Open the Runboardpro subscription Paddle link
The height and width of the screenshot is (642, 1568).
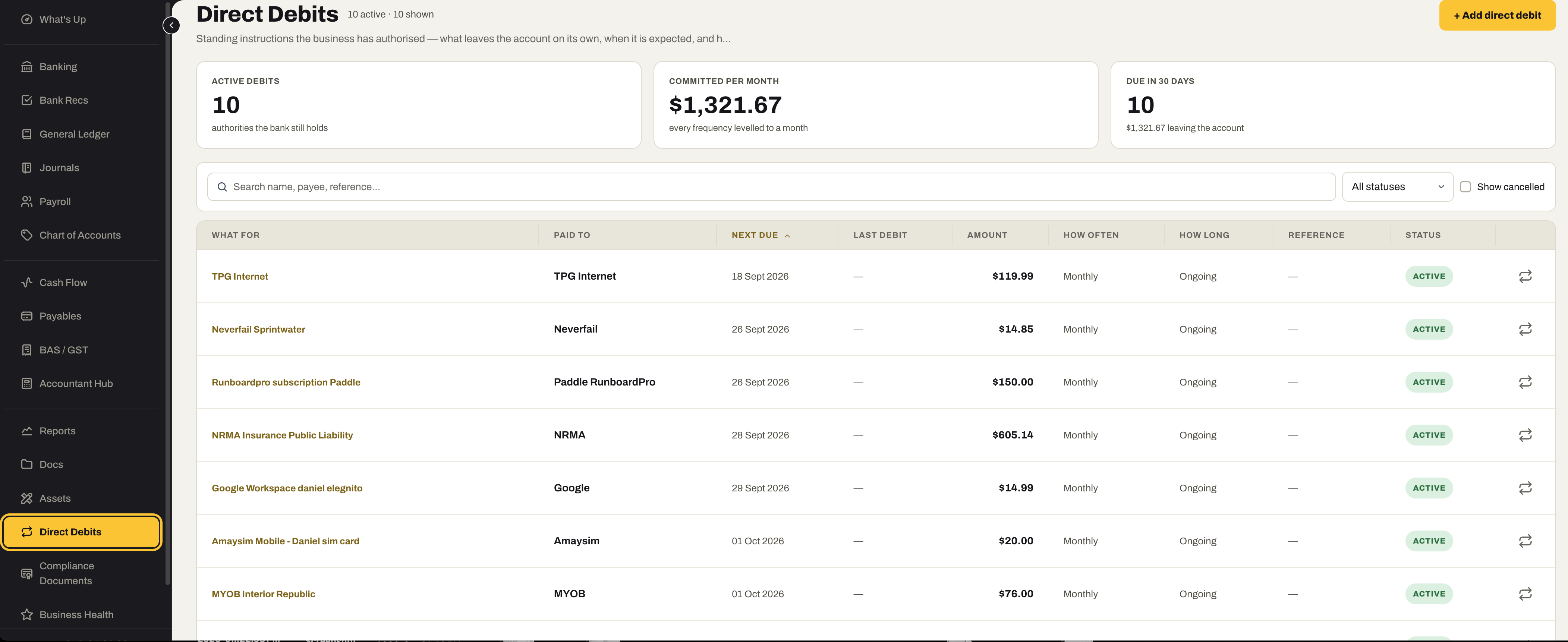(x=286, y=382)
